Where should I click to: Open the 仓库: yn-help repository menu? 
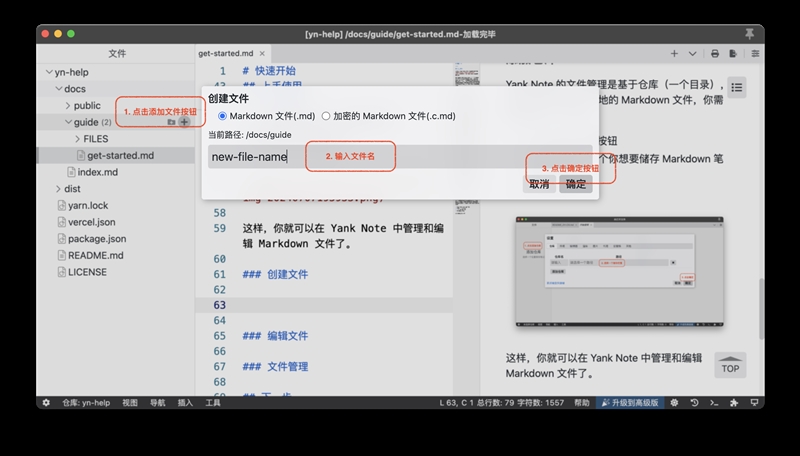tap(86, 402)
